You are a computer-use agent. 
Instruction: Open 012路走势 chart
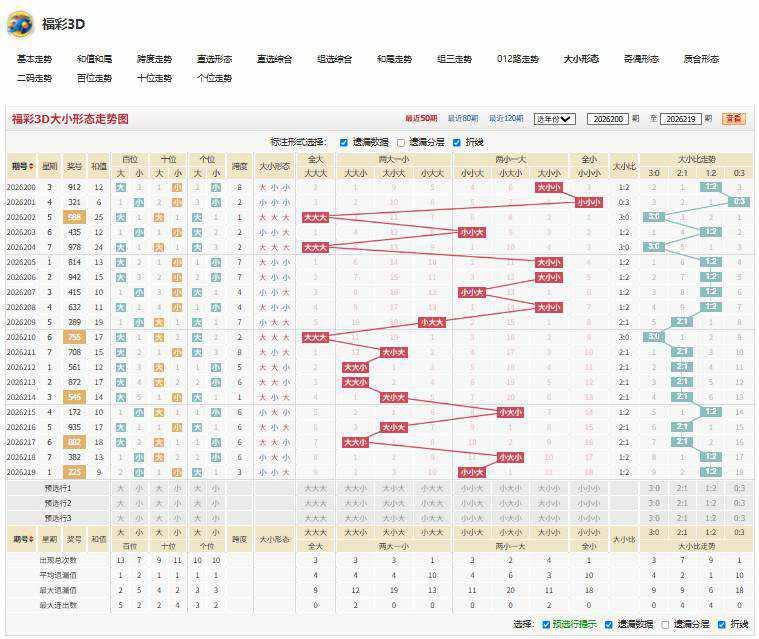pos(518,59)
